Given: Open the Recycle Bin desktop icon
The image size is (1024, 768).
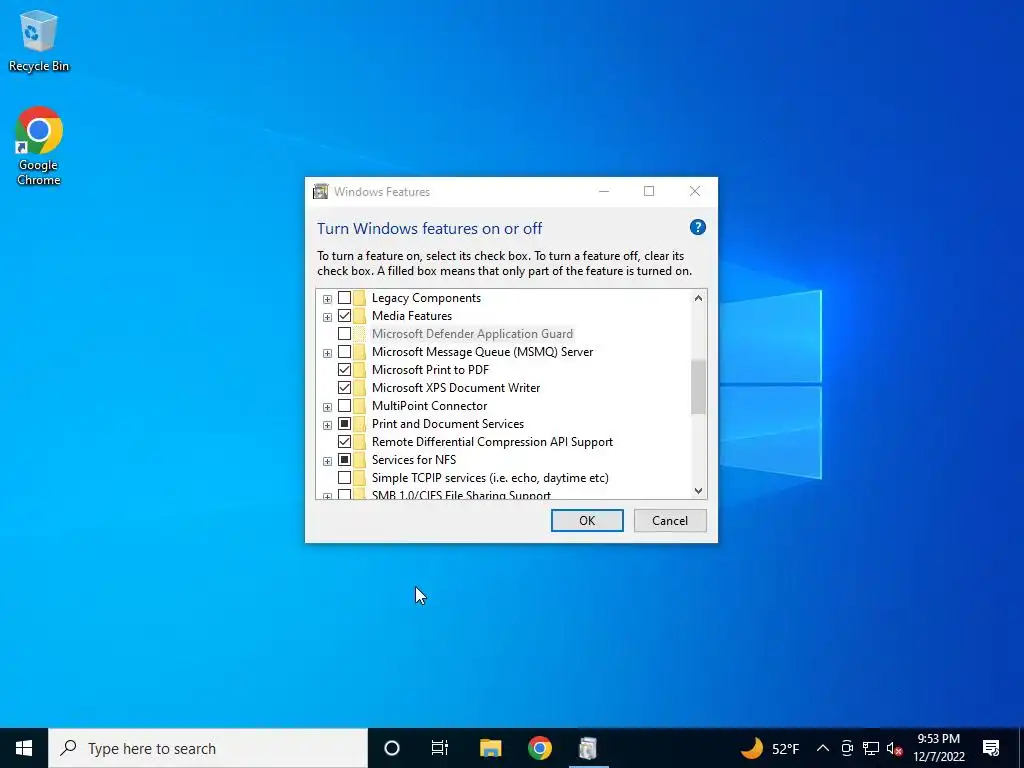Looking at the screenshot, I should 39,40.
